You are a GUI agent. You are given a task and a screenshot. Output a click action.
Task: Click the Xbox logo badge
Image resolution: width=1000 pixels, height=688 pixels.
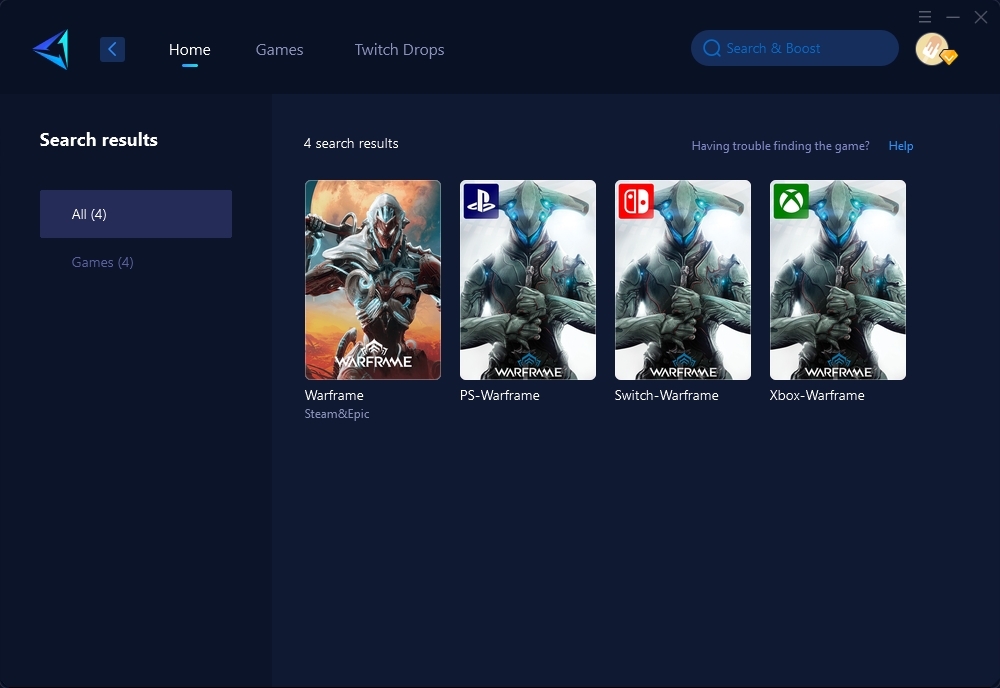(x=791, y=201)
